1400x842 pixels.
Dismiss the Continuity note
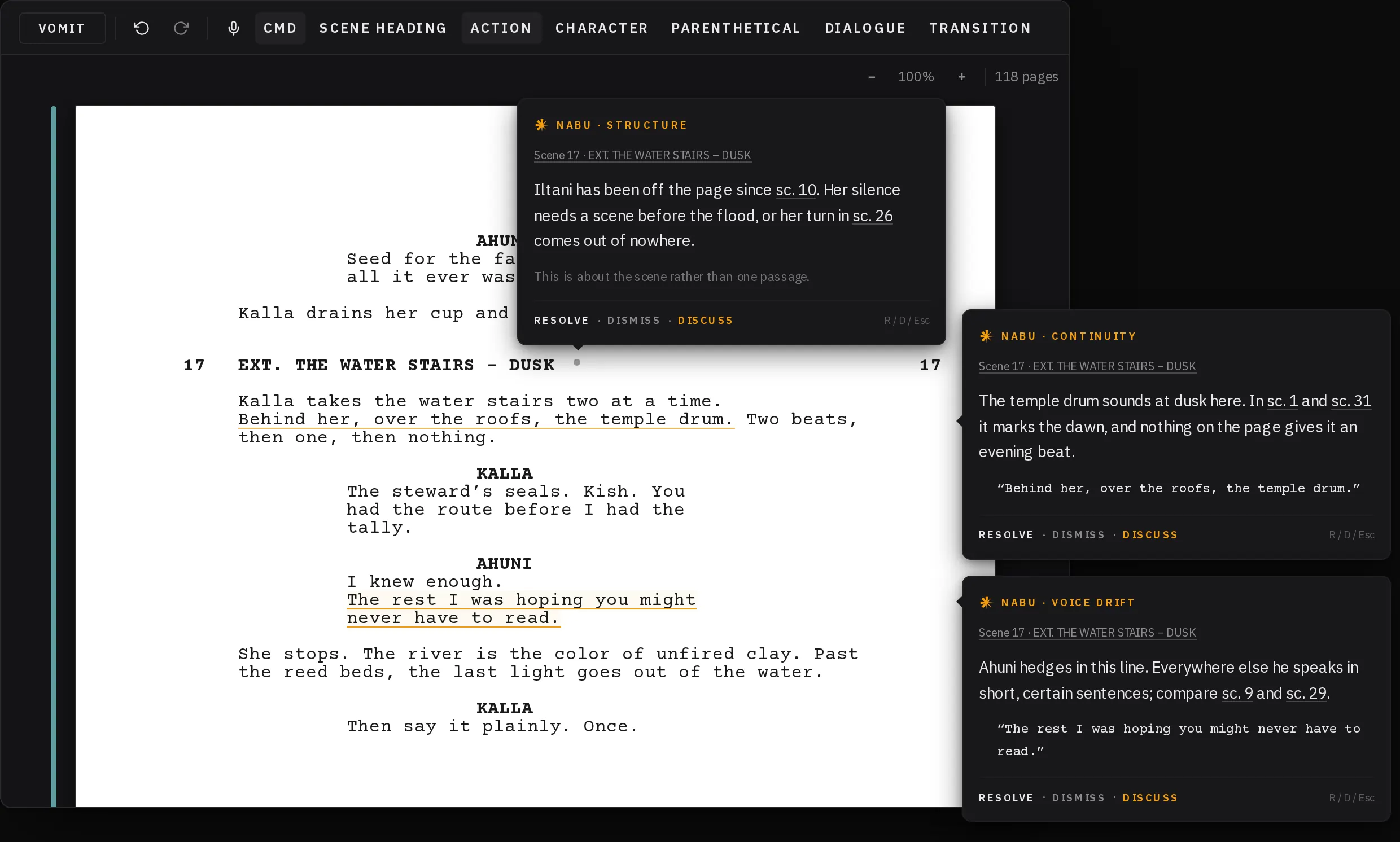1078,535
